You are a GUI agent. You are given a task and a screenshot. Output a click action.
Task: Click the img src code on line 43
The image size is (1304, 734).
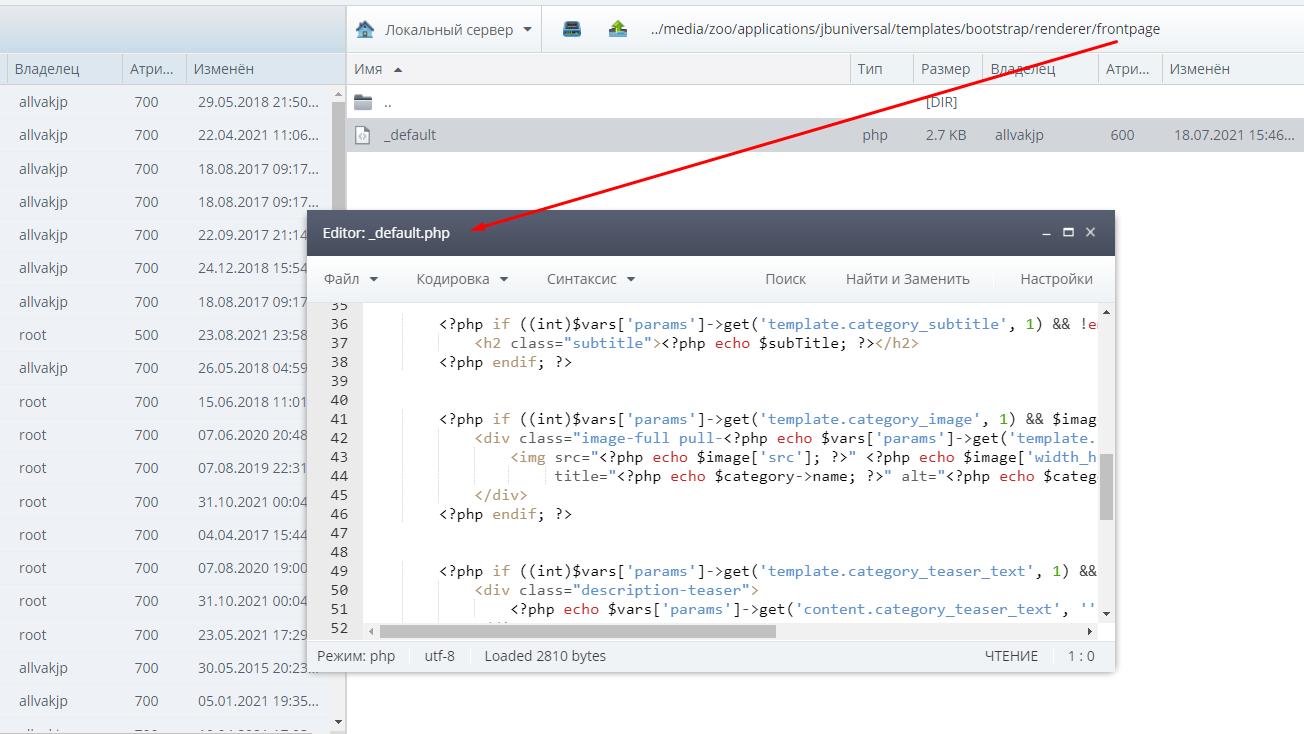803,457
